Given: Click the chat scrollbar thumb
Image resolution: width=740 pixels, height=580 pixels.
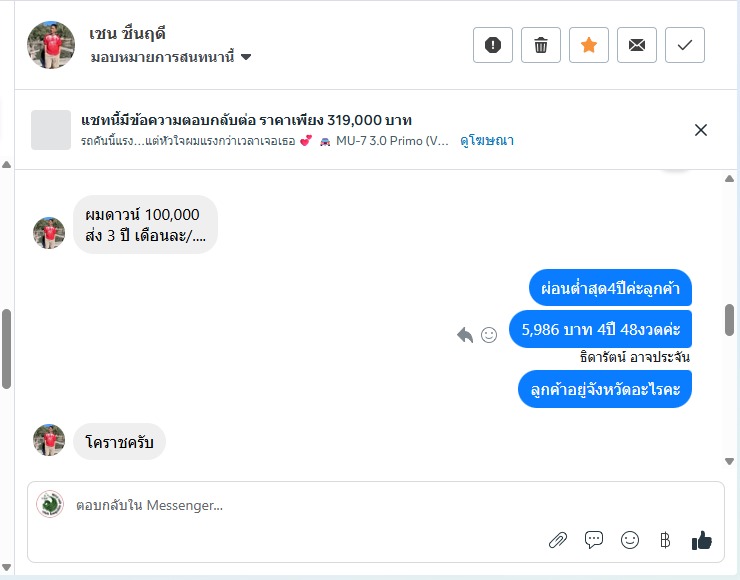Looking at the screenshot, I should point(730,320).
